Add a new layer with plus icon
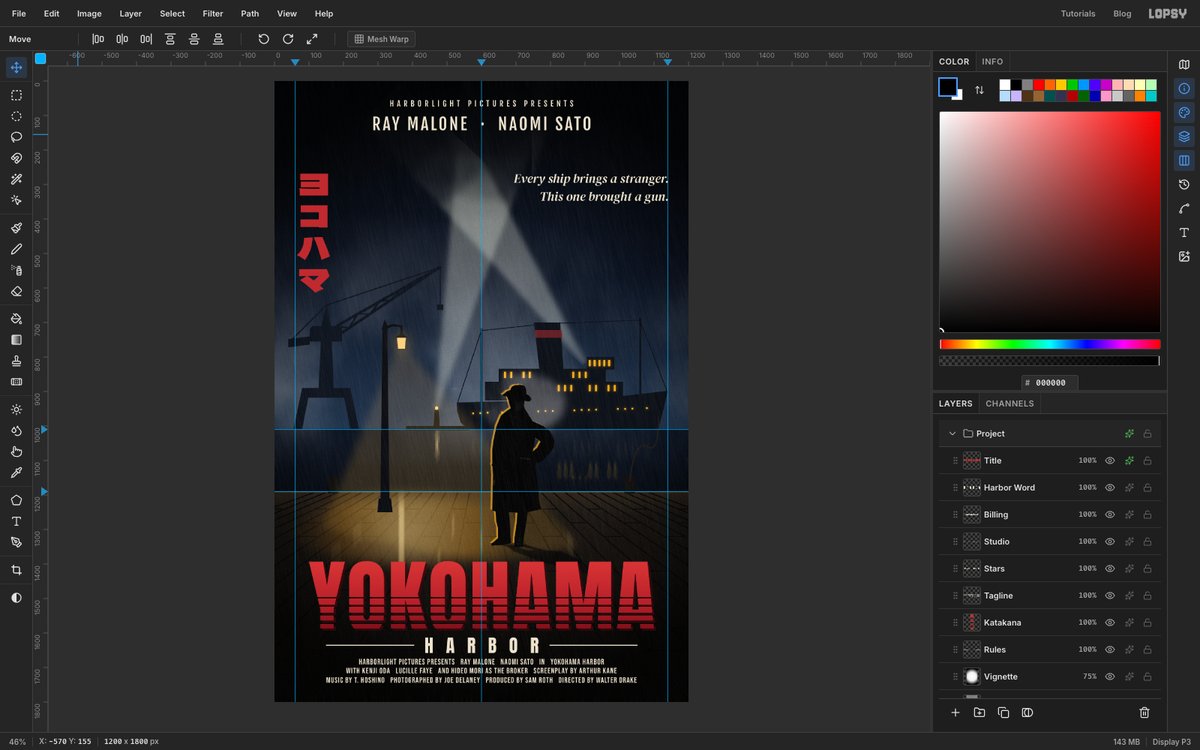The width and height of the screenshot is (1200, 750). 955,713
